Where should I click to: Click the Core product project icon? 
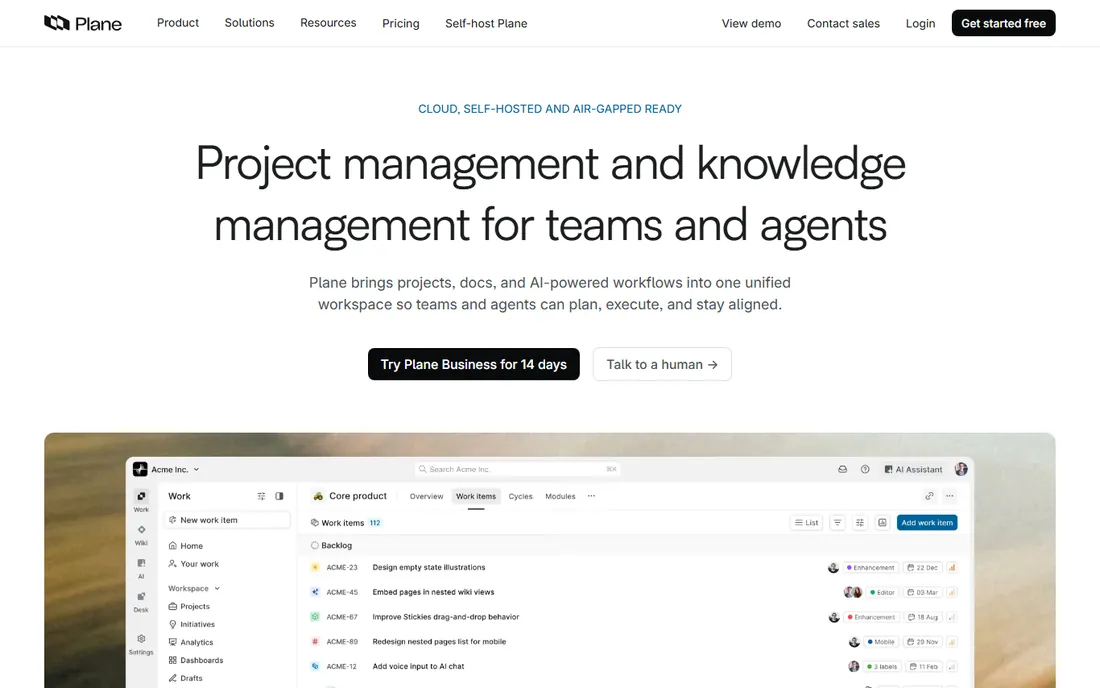click(x=318, y=496)
